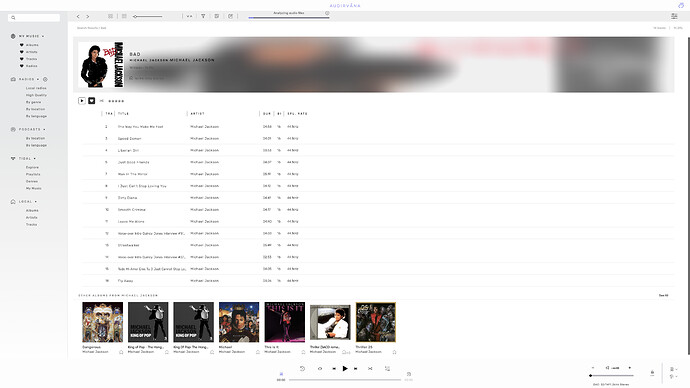Open the Dangerous album thumbnail

coord(103,322)
